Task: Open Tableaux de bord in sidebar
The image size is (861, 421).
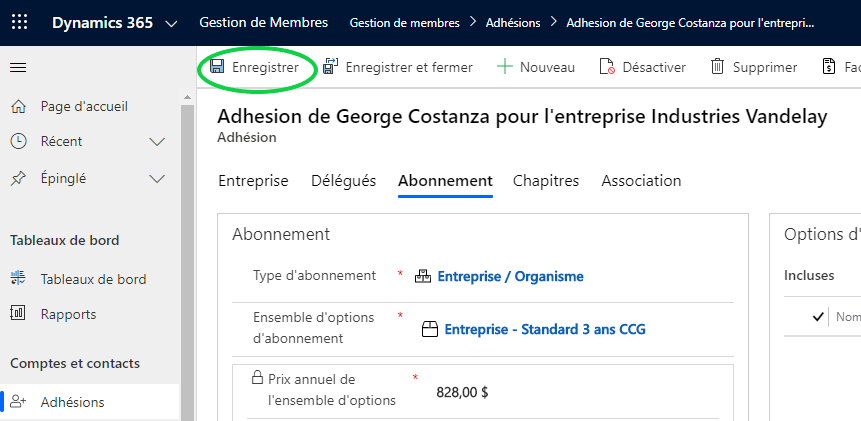Action: (93, 279)
